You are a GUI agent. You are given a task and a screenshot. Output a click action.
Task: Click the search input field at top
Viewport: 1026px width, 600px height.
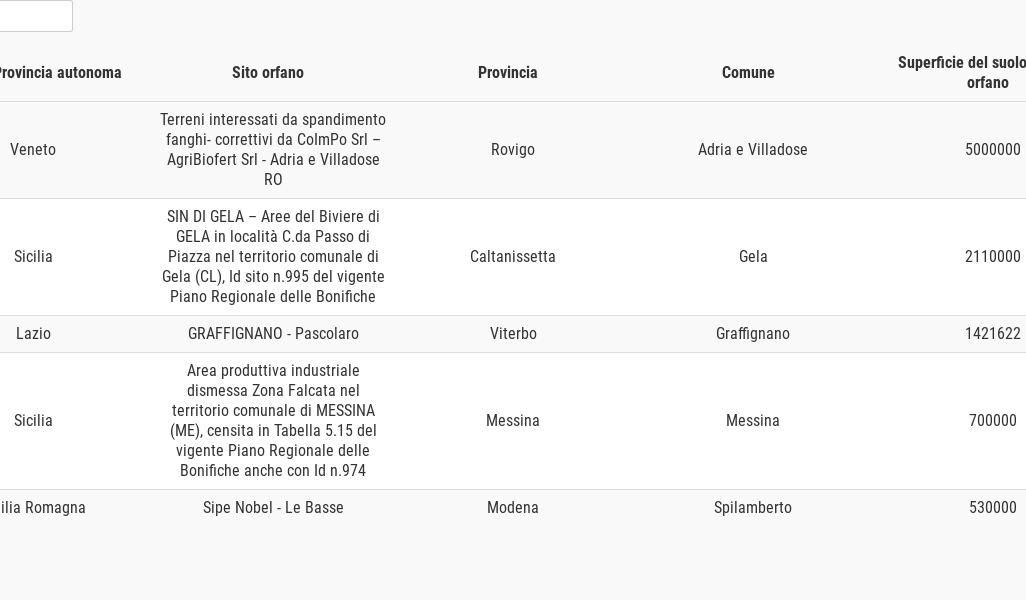(x=35, y=16)
